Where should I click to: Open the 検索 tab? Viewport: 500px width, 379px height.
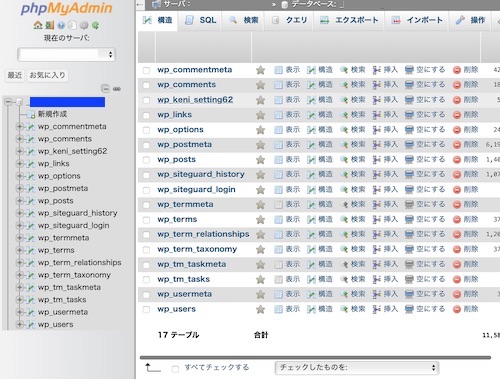coord(244,20)
